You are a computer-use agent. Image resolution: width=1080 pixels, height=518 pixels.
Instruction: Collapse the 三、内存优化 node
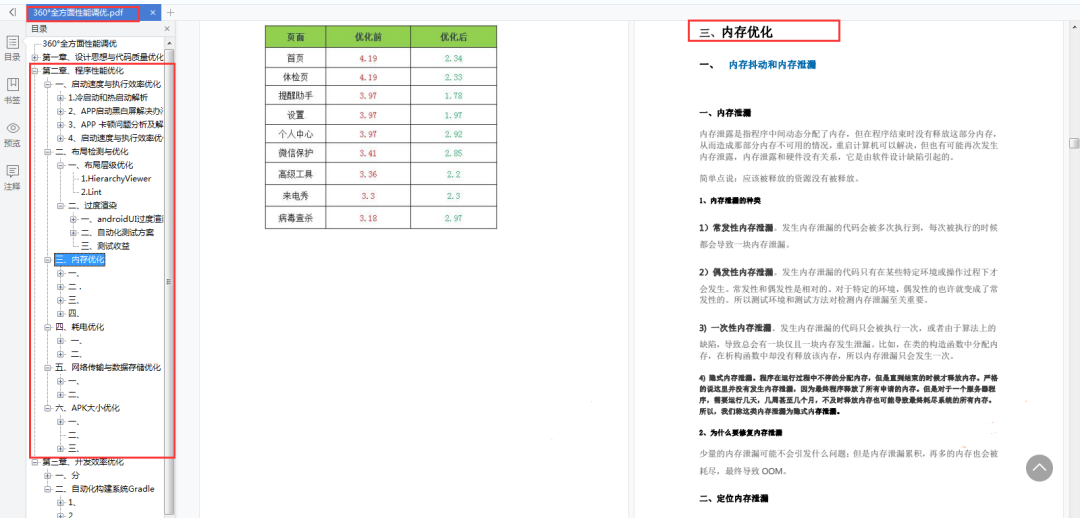(48, 260)
